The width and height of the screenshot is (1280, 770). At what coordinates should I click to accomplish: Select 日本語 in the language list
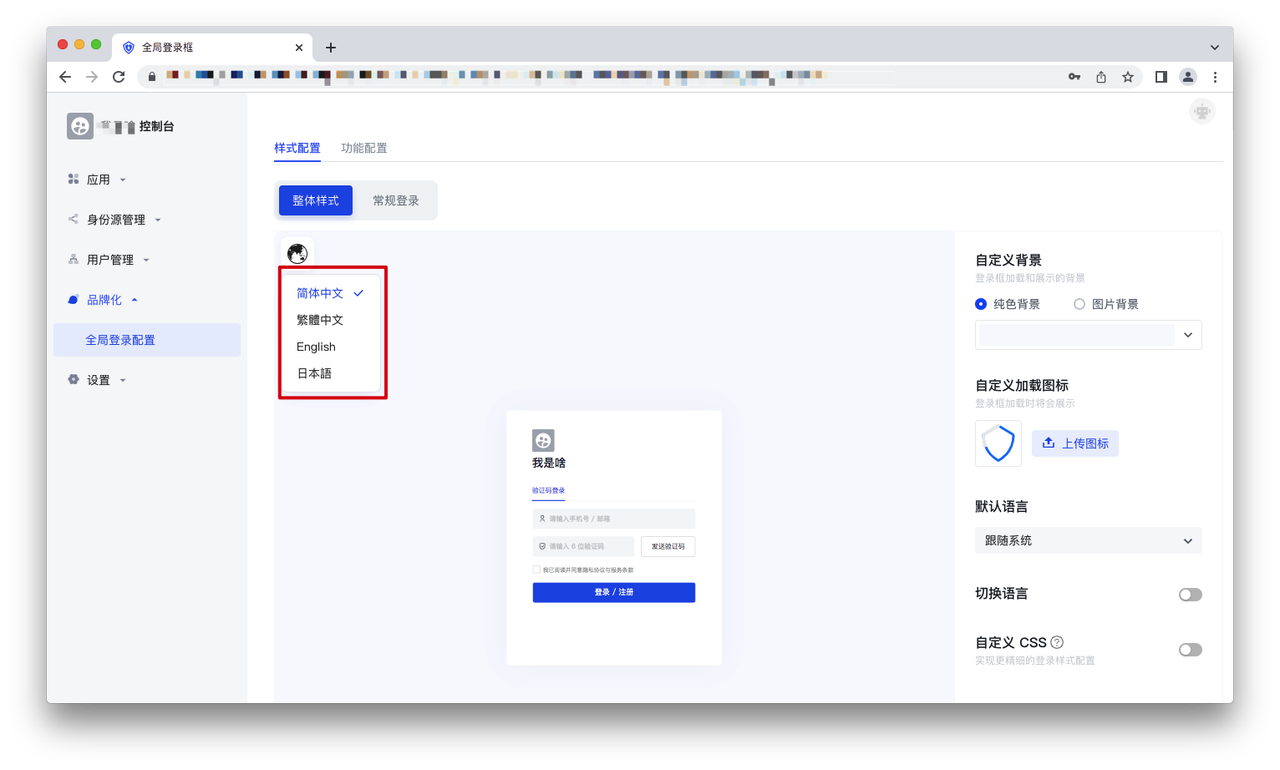pyautogui.click(x=314, y=374)
